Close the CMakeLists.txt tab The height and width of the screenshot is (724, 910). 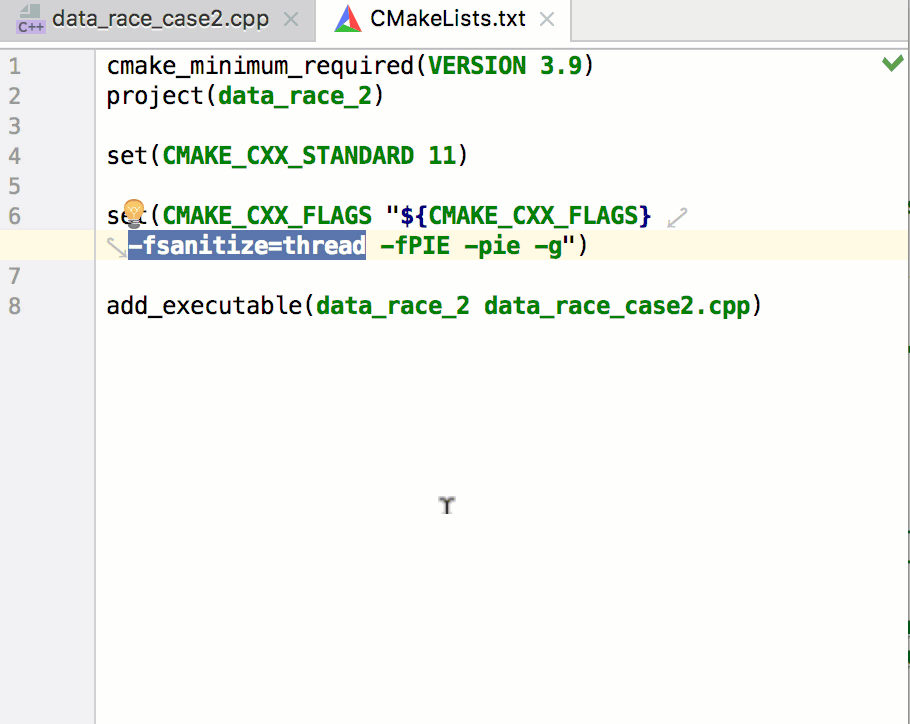click(x=546, y=18)
